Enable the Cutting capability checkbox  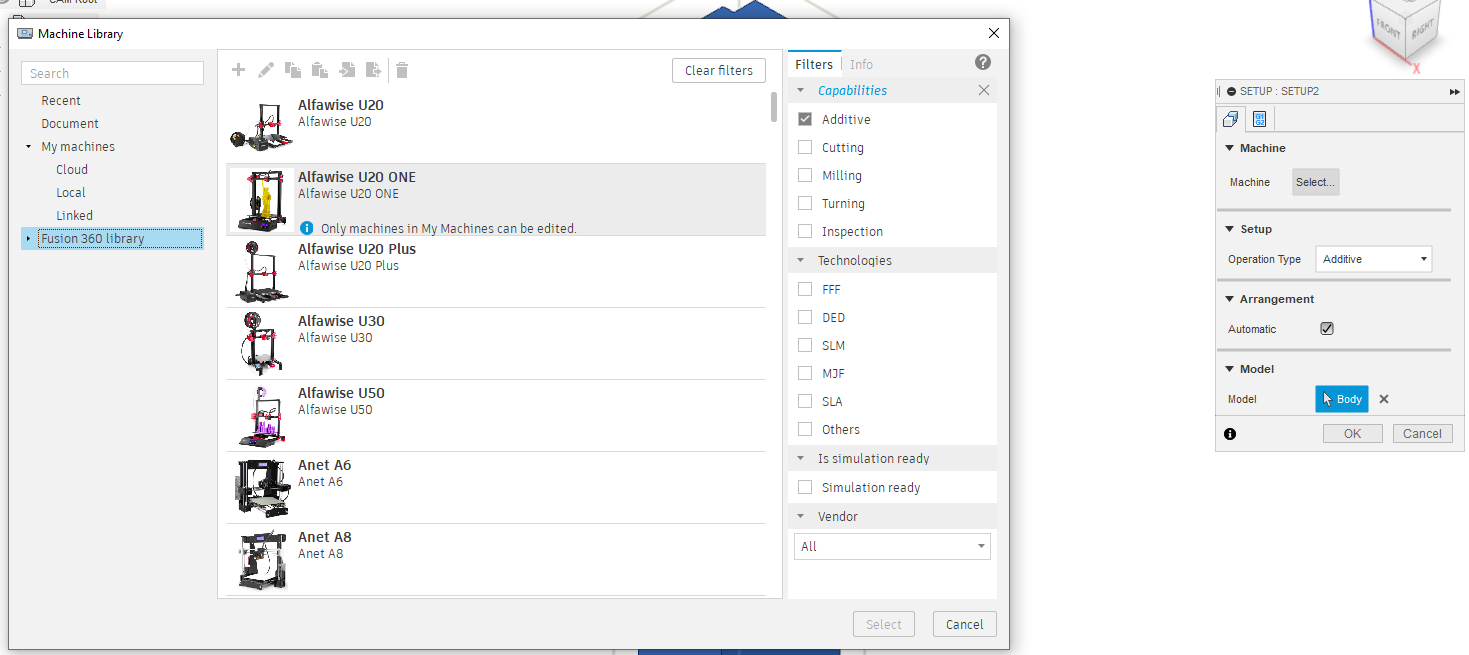(805, 147)
